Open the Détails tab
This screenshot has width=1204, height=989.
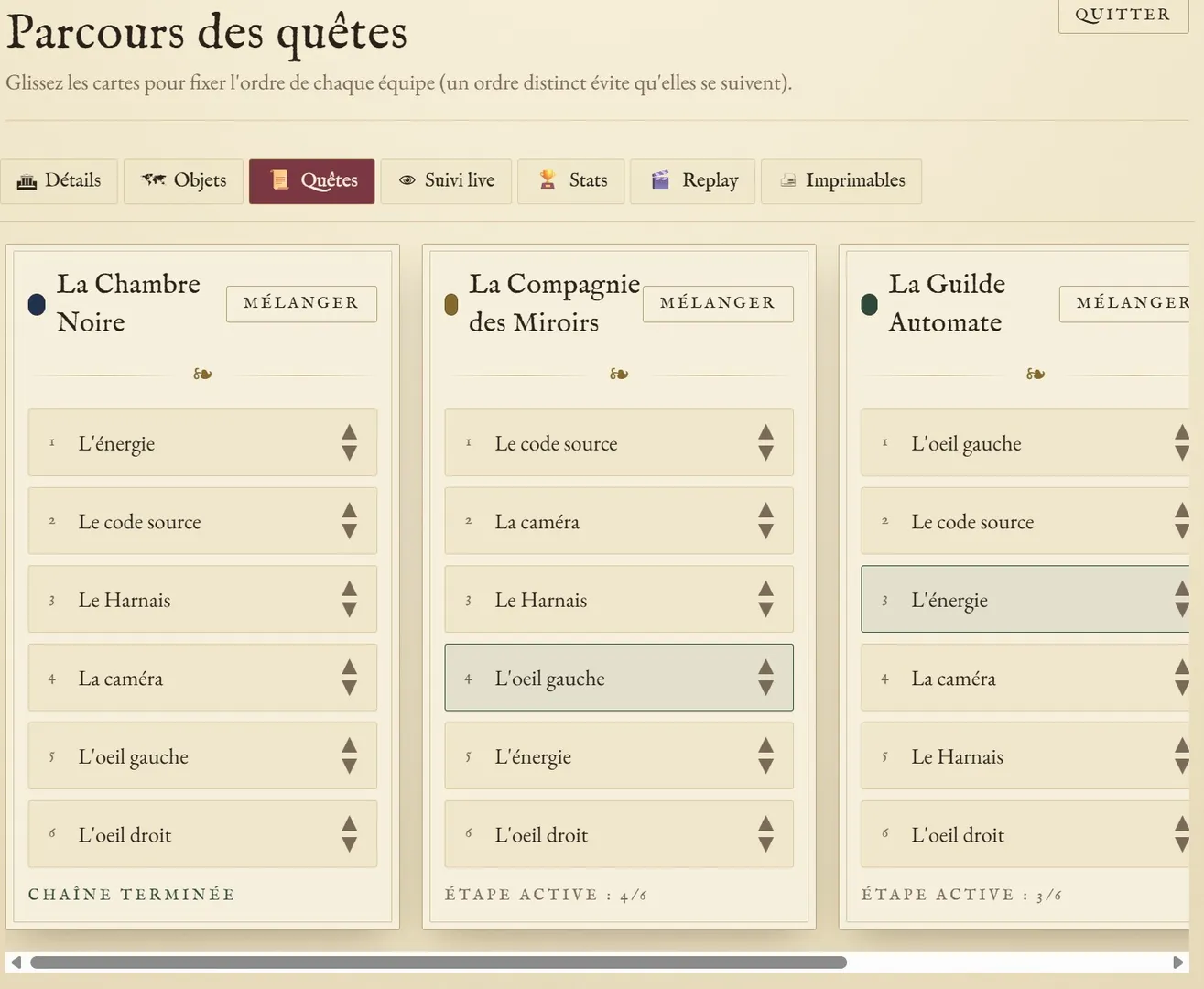pyautogui.click(x=60, y=181)
